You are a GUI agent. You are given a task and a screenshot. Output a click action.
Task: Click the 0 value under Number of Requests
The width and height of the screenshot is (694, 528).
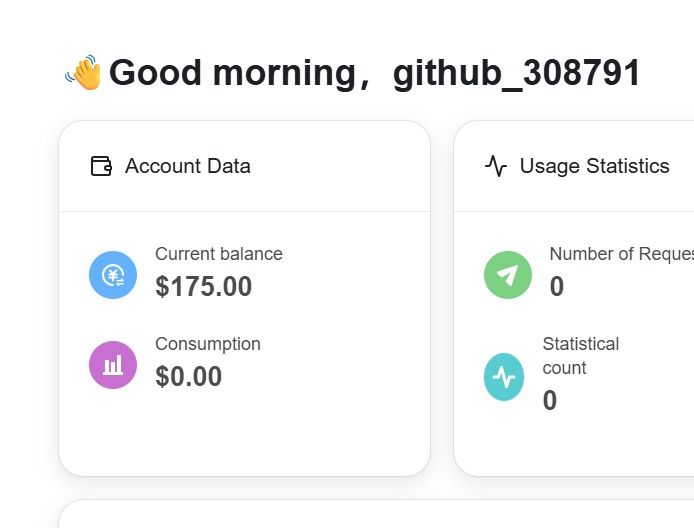557,286
